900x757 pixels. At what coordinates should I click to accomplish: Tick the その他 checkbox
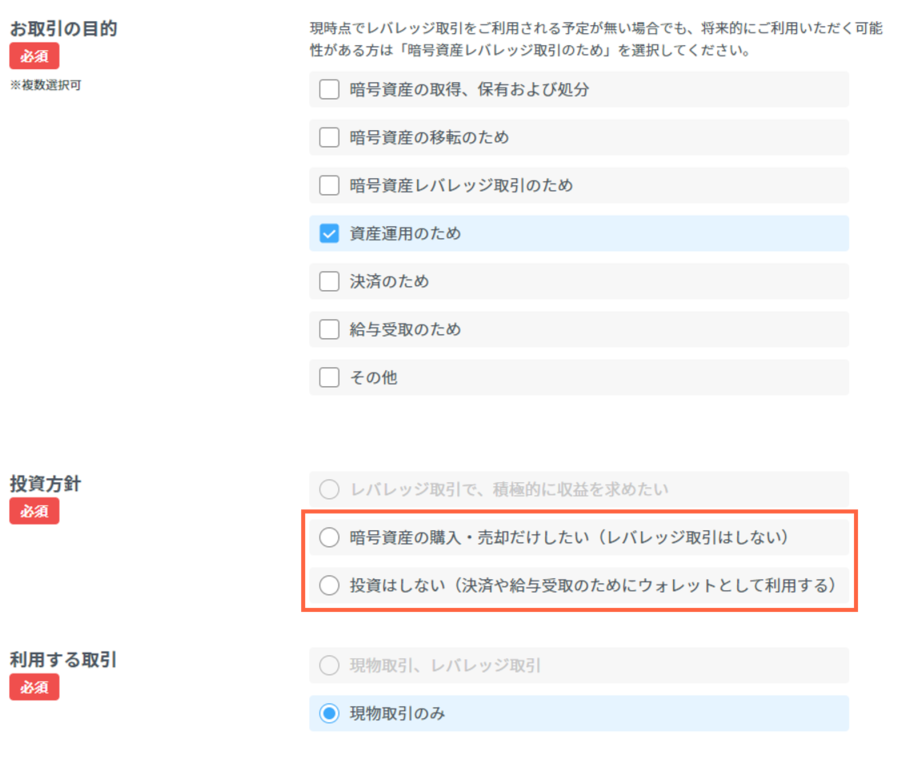pos(329,377)
